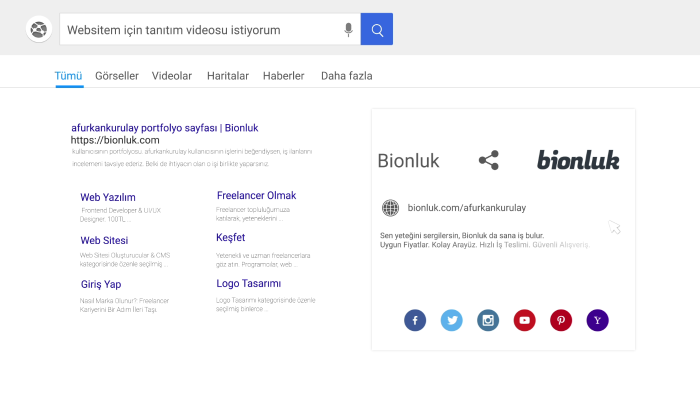Open the YouTube social icon
700x394 pixels.
pos(525,320)
